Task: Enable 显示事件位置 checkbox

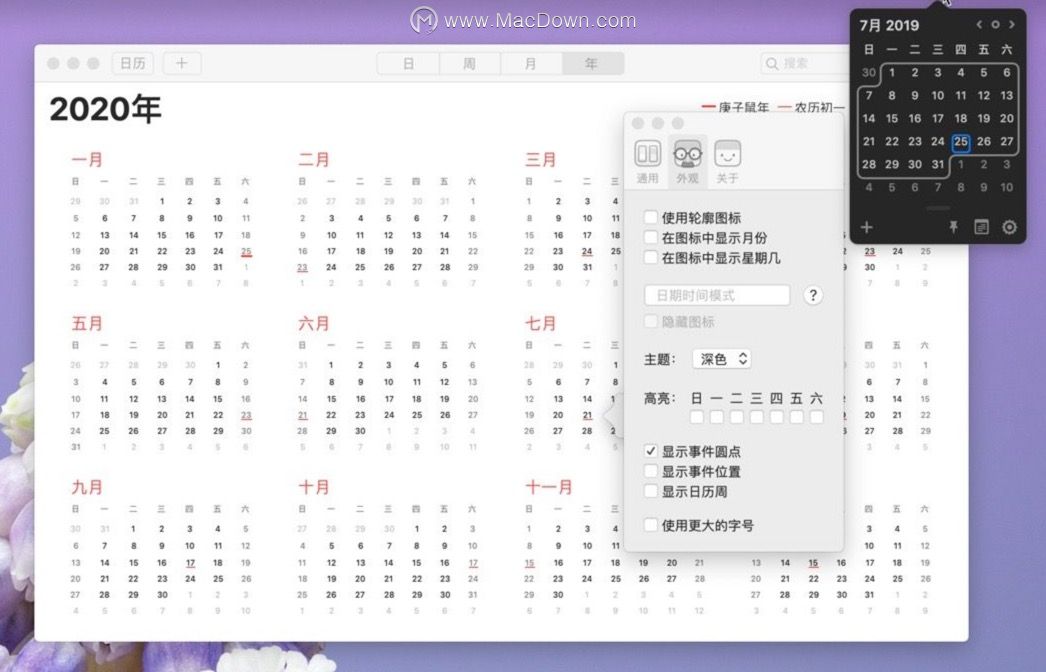Action: click(x=650, y=470)
